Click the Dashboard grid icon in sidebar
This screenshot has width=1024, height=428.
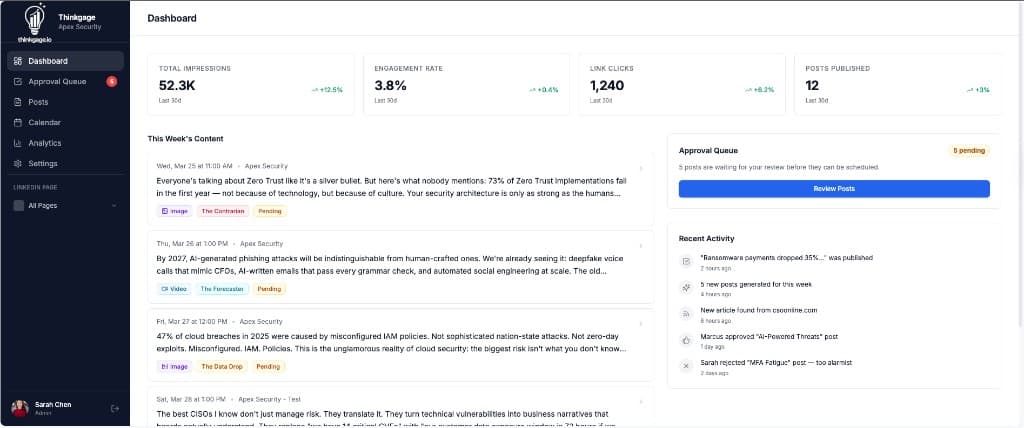18,61
